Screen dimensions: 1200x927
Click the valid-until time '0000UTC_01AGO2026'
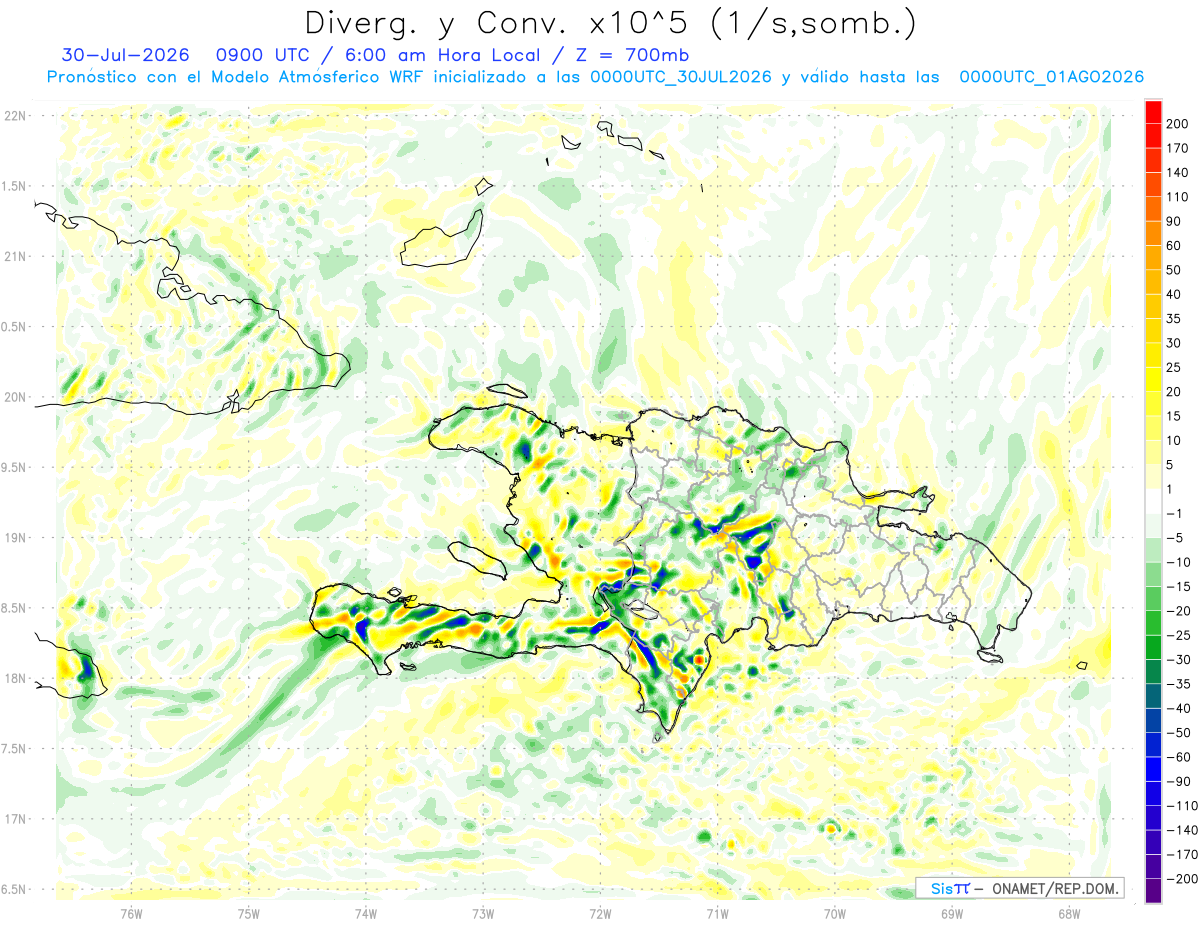coord(1052,77)
